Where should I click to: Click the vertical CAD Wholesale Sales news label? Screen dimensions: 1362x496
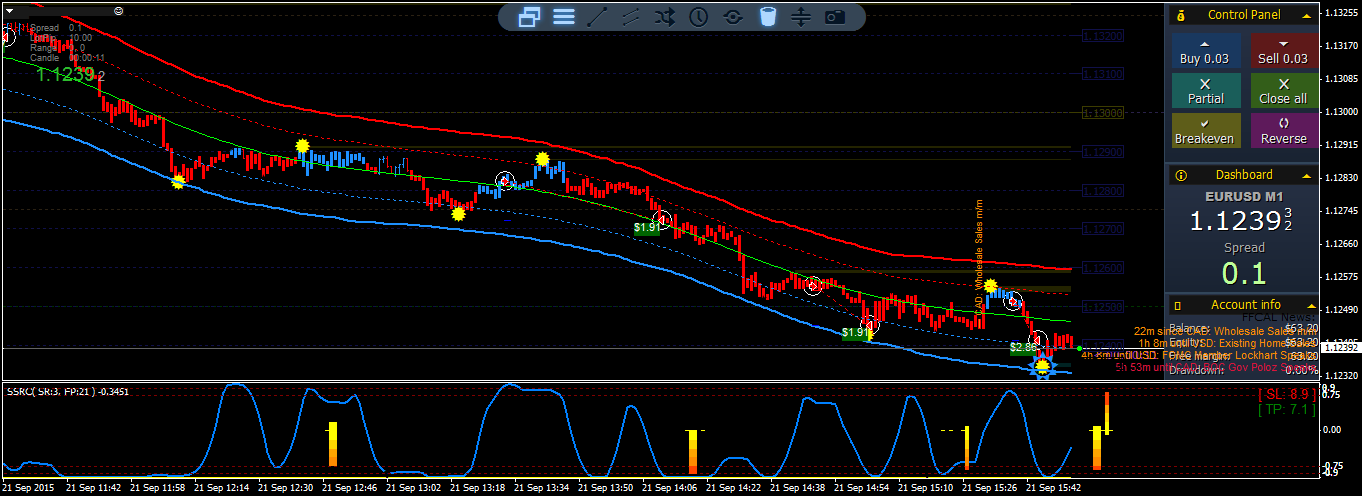pyautogui.click(x=980, y=259)
